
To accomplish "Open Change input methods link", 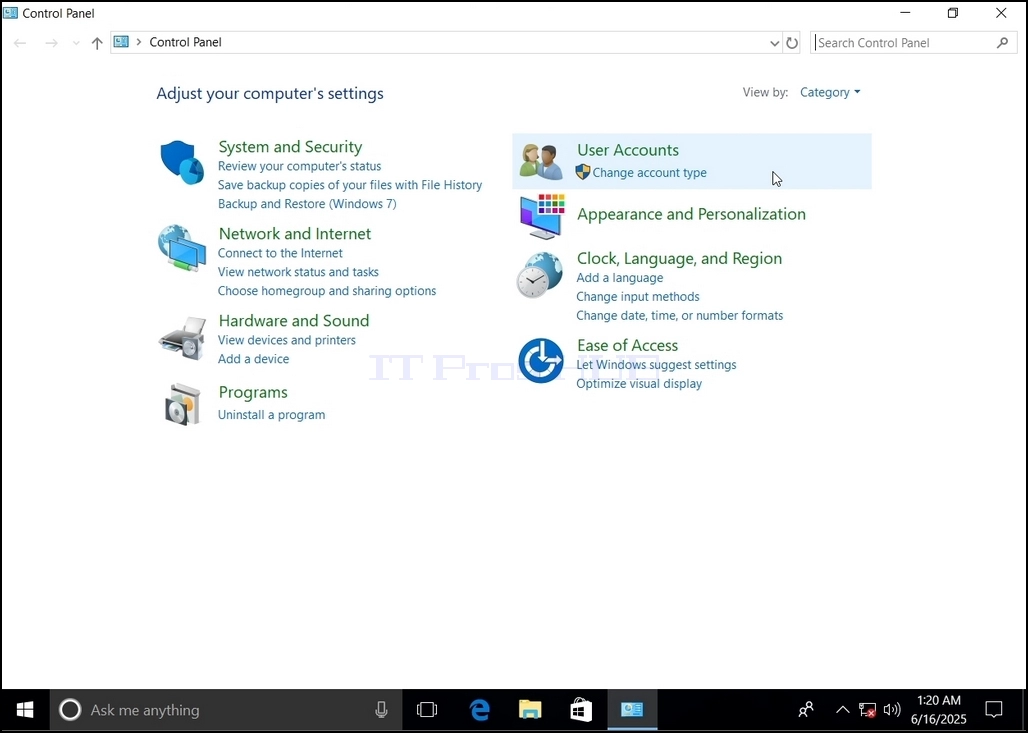I will 638,297.
